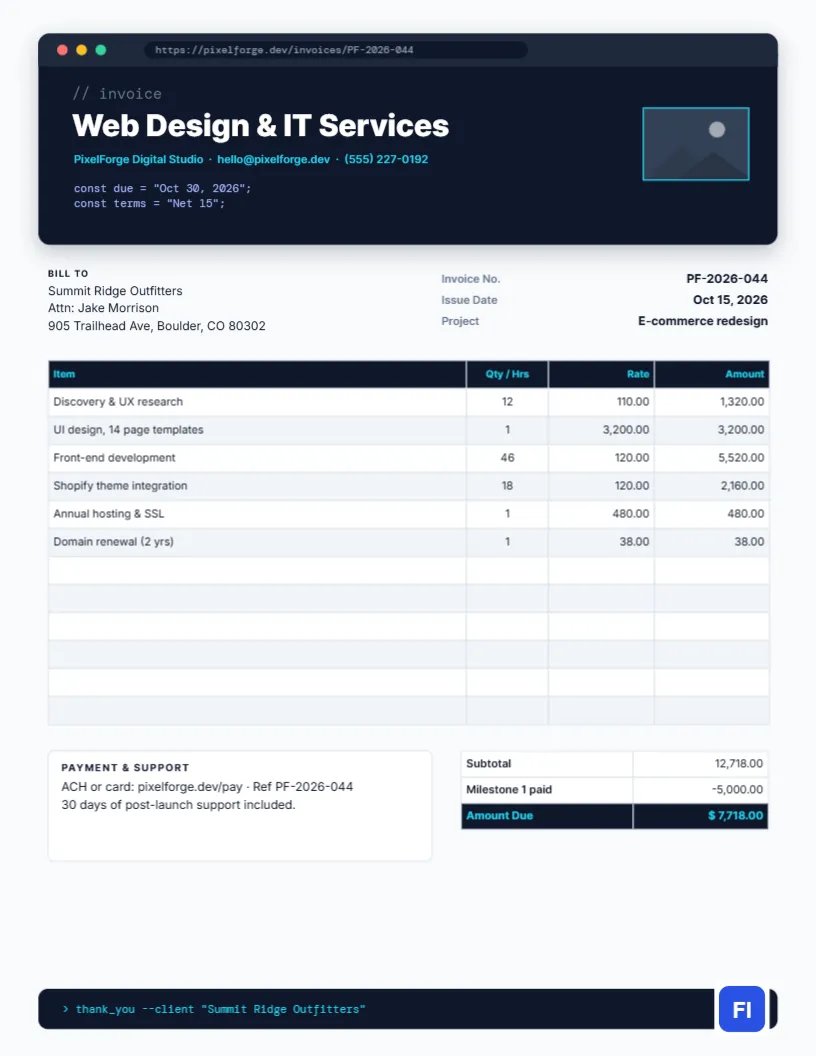Image resolution: width=816 pixels, height=1056 pixels.
Task: Click the Qty / Hrs column header
Action: pyautogui.click(x=507, y=374)
